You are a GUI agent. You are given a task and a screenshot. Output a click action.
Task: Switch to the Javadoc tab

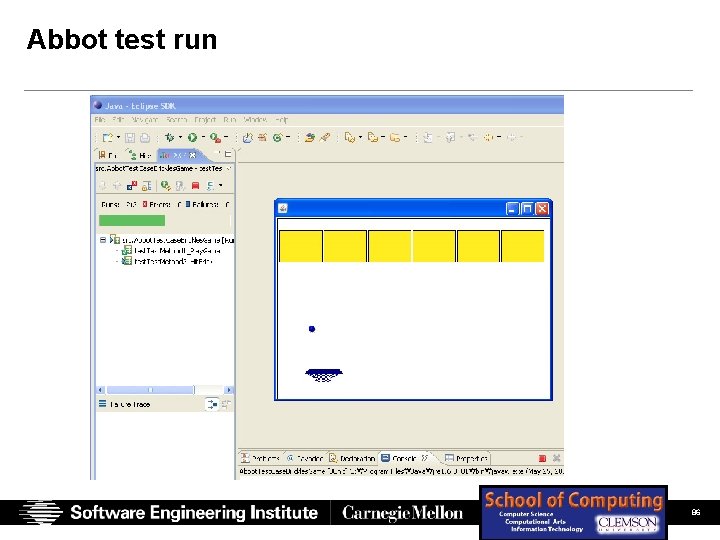click(305, 458)
